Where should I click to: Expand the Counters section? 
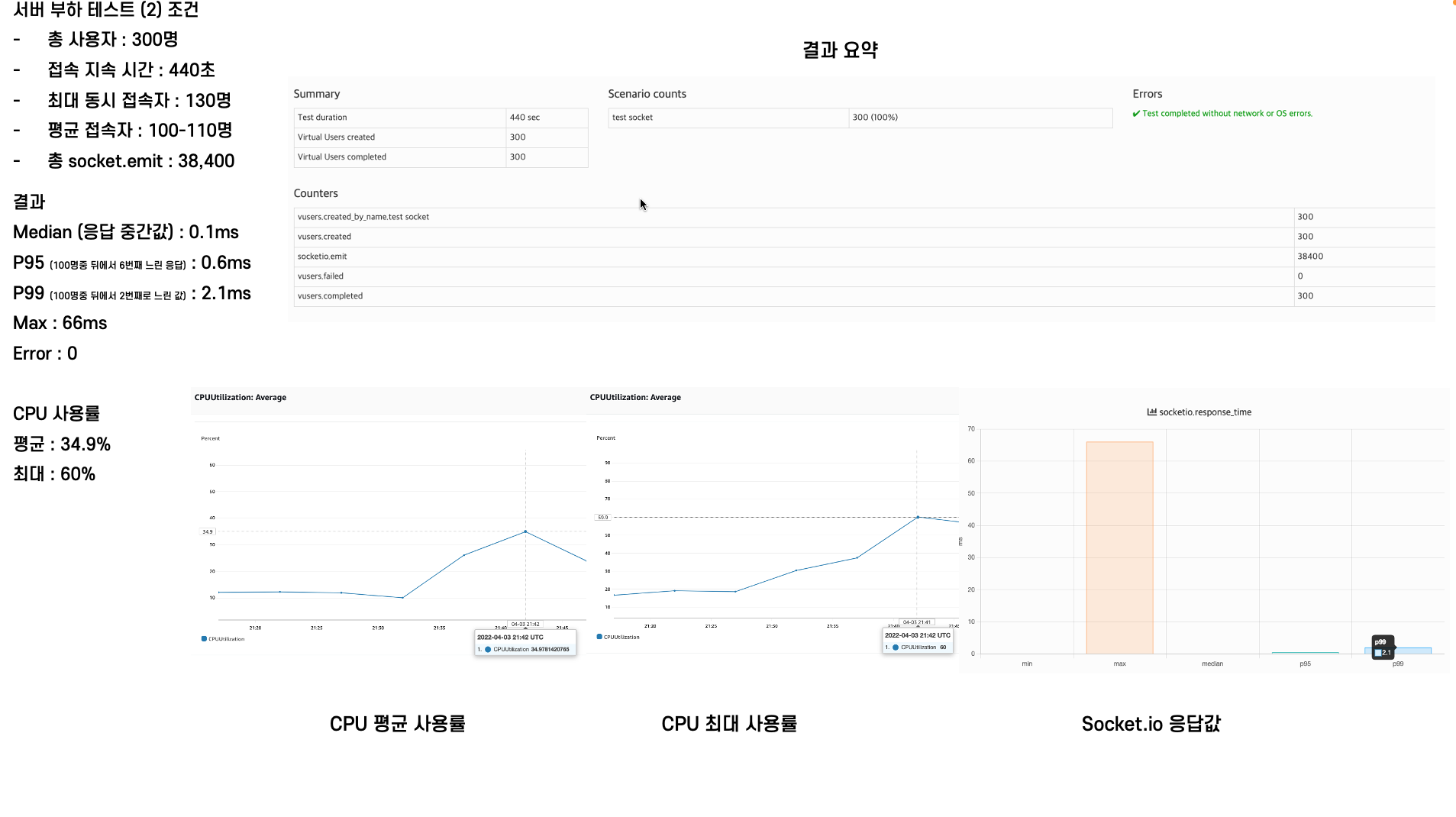point(316,192)
